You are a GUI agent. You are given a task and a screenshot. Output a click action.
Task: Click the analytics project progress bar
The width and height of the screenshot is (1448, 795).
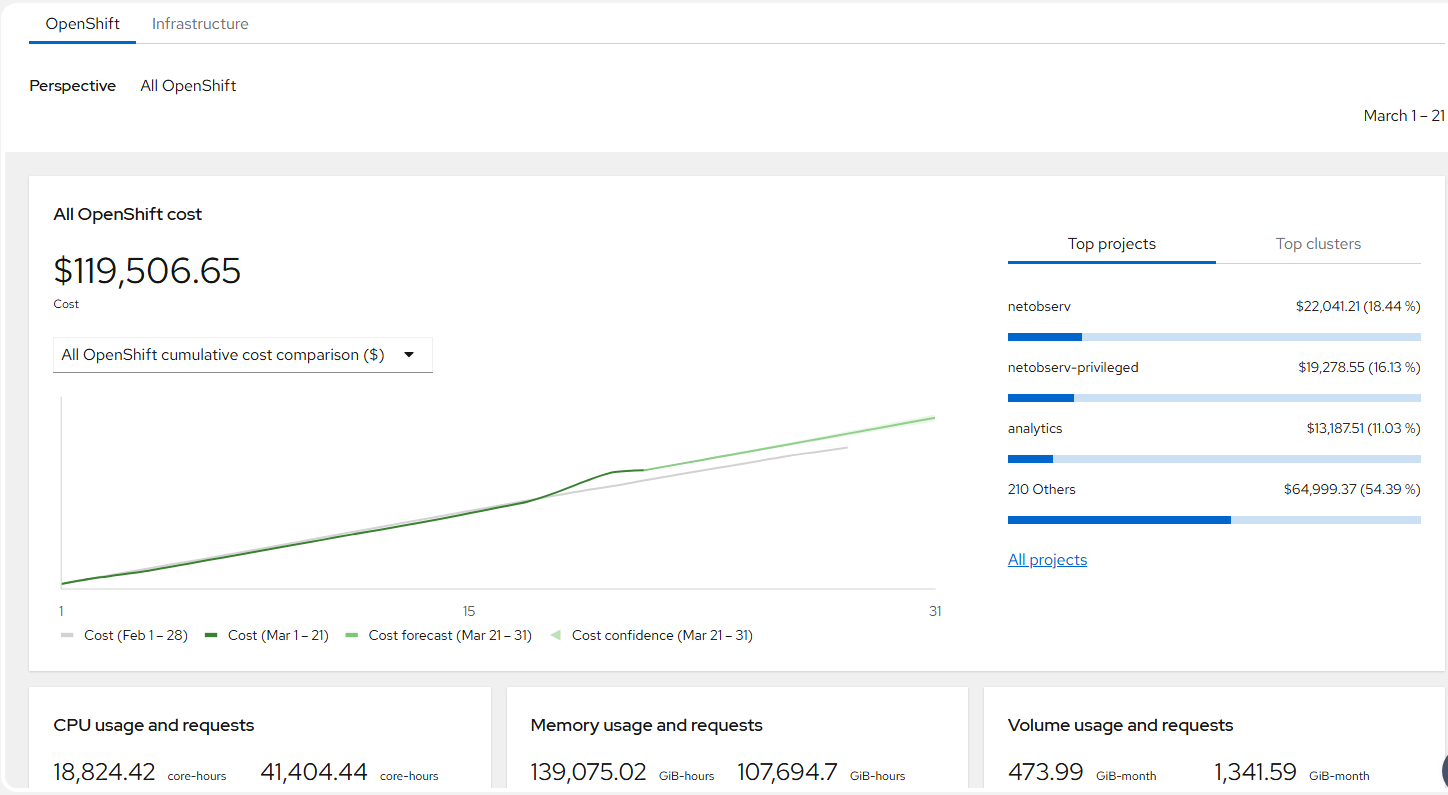tap(1214, 459)
